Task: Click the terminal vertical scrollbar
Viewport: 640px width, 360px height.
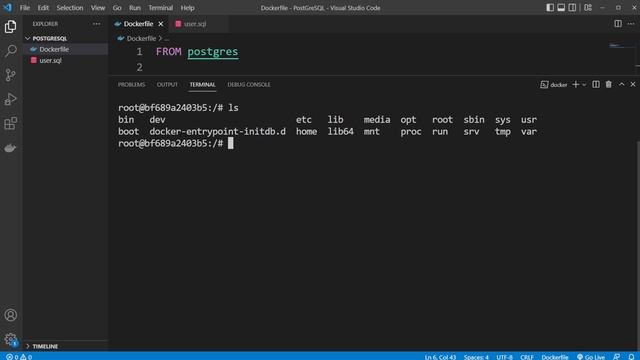Action: point(638,246)
